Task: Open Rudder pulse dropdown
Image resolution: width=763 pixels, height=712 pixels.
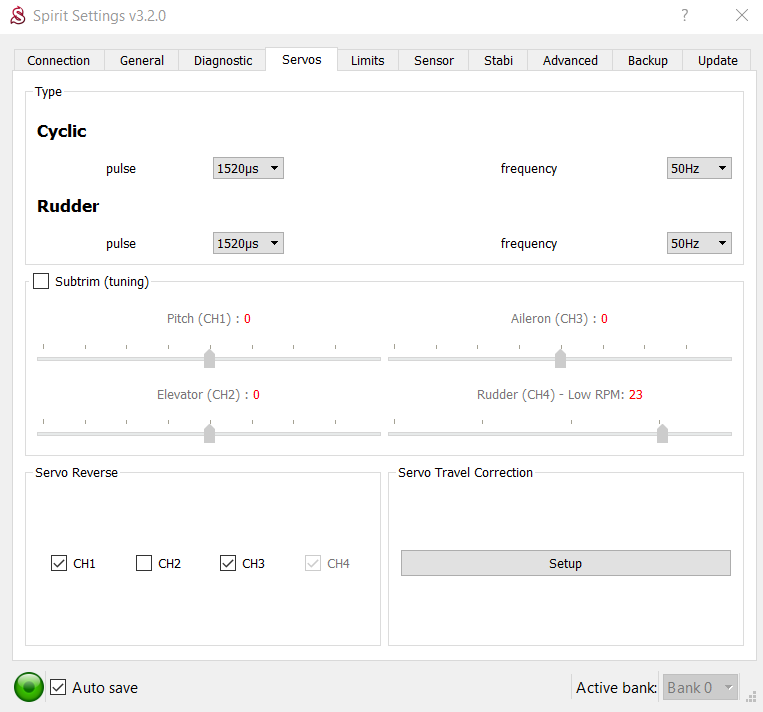Action: click(248, 243)
